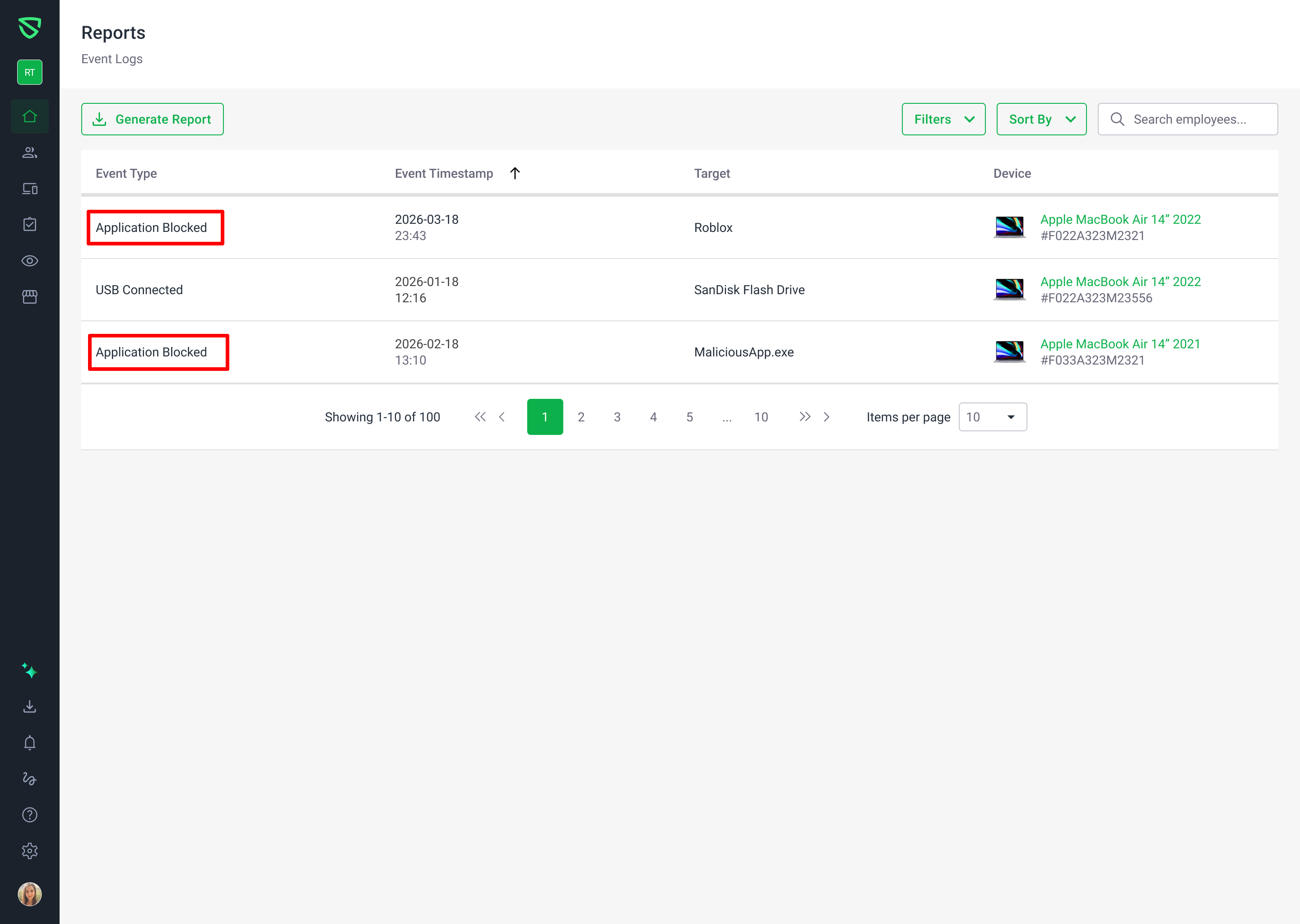The width and height of the screenshot is (1300, 924).
Task: Click the Generate Report button
Action: pyautogui.click(x=153, y=119)
